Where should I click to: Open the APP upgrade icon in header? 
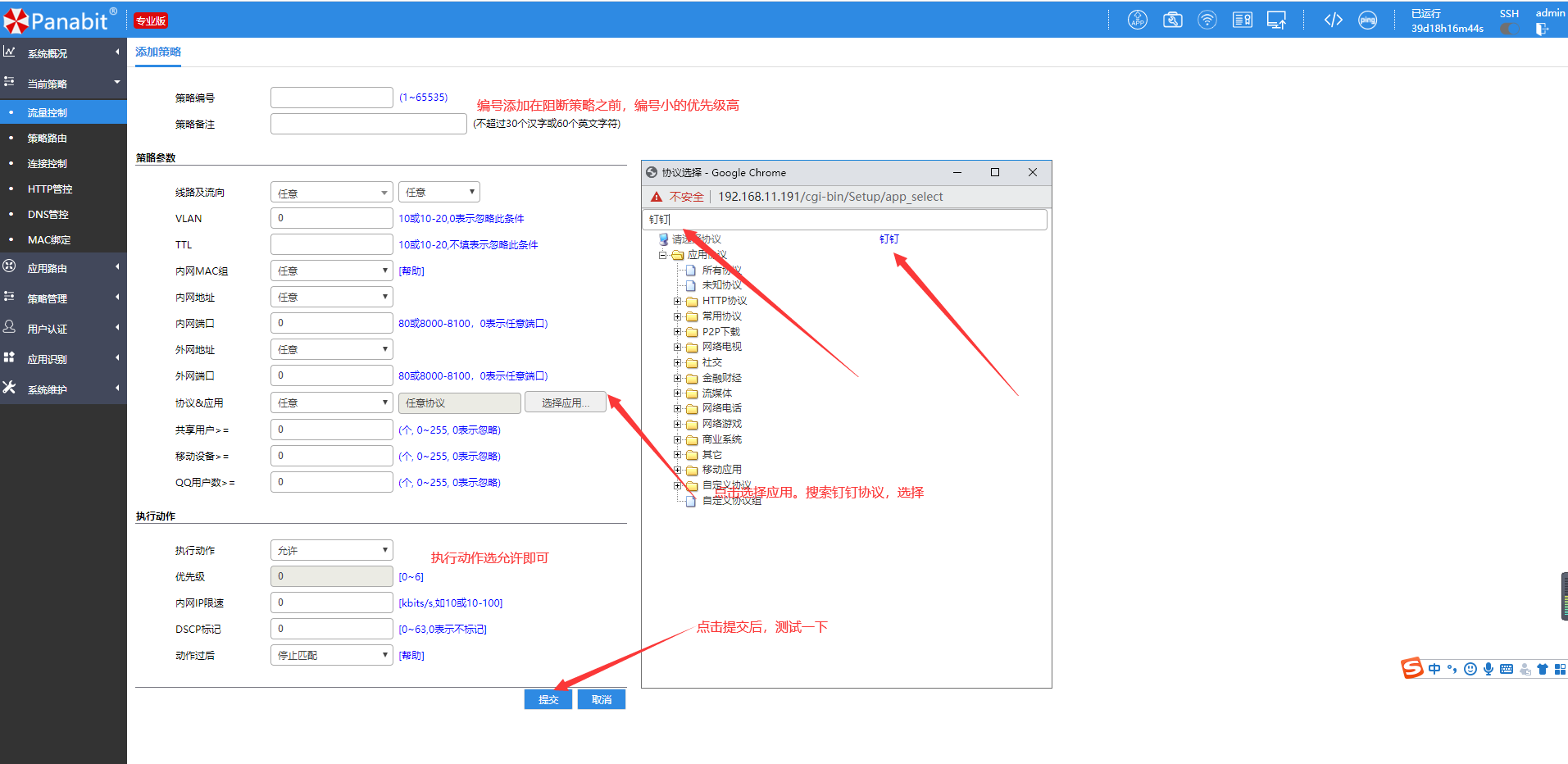click(1138, 20)
